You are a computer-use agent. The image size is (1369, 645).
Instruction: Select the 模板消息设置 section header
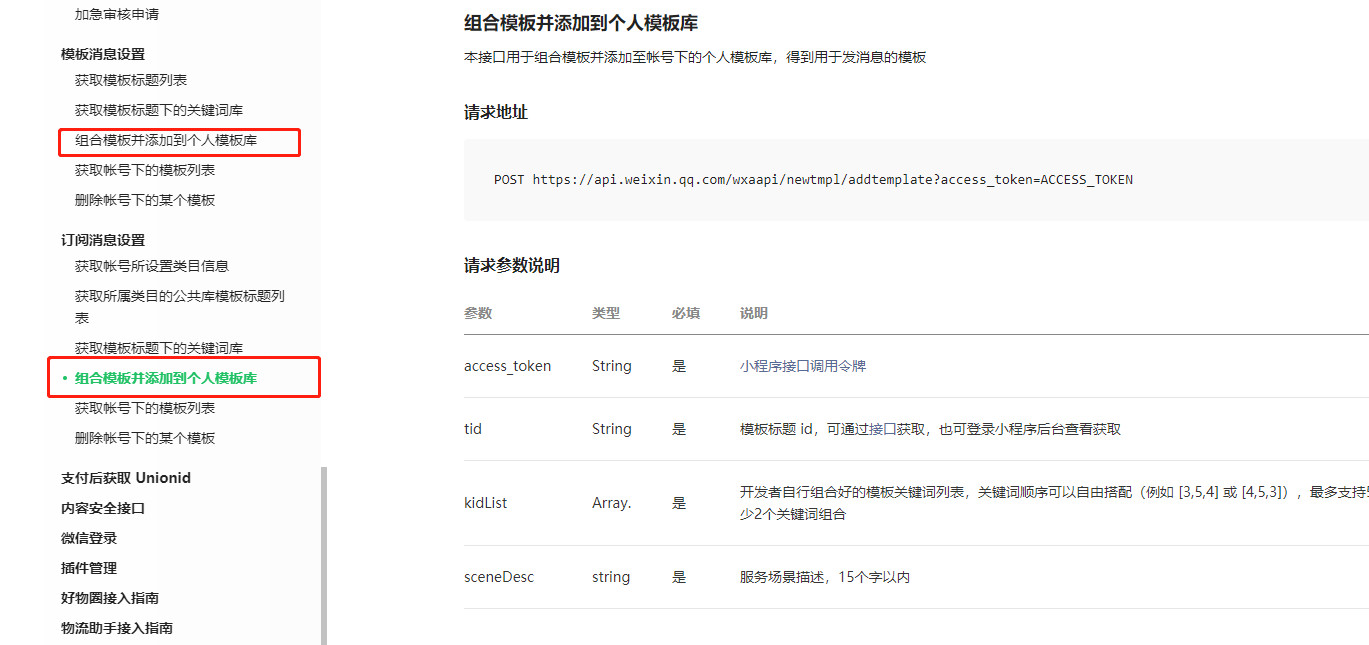tap(102, 54)
